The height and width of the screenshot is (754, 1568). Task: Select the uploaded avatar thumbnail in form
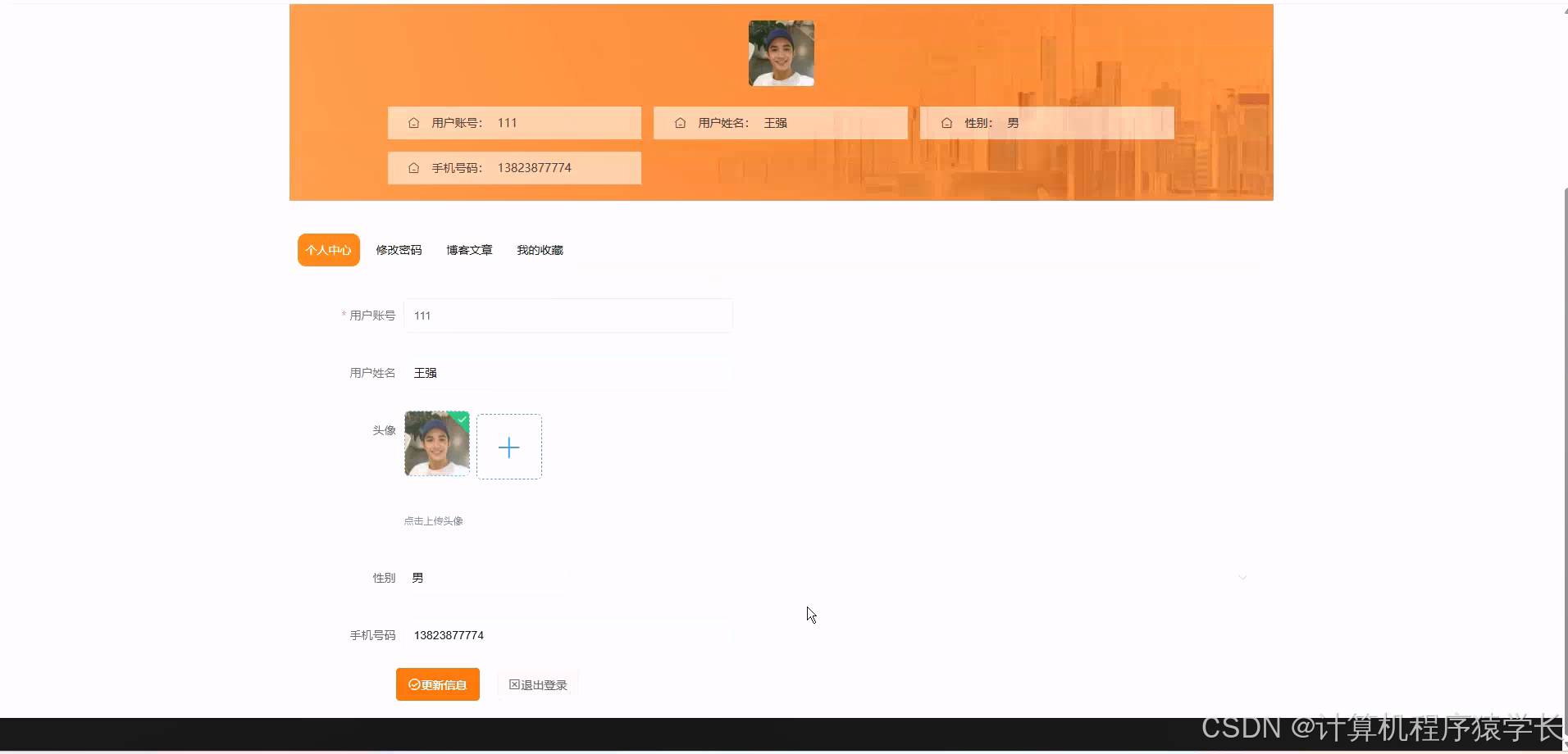(x=437, y=443)
